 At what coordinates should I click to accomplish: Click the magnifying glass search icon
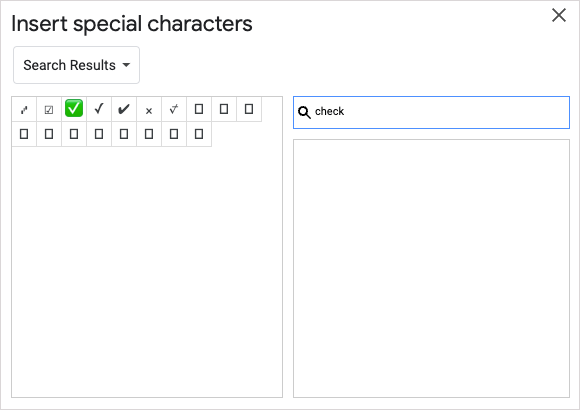click(304, 112)
